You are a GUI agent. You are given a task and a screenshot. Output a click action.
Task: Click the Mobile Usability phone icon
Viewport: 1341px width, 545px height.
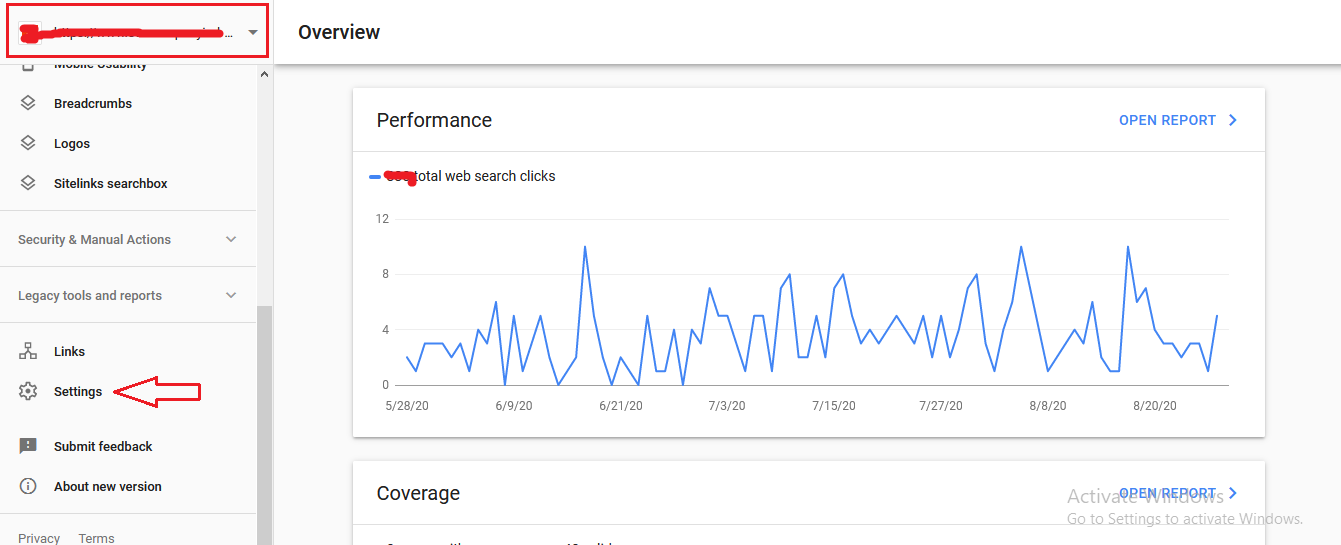[28, 66]
